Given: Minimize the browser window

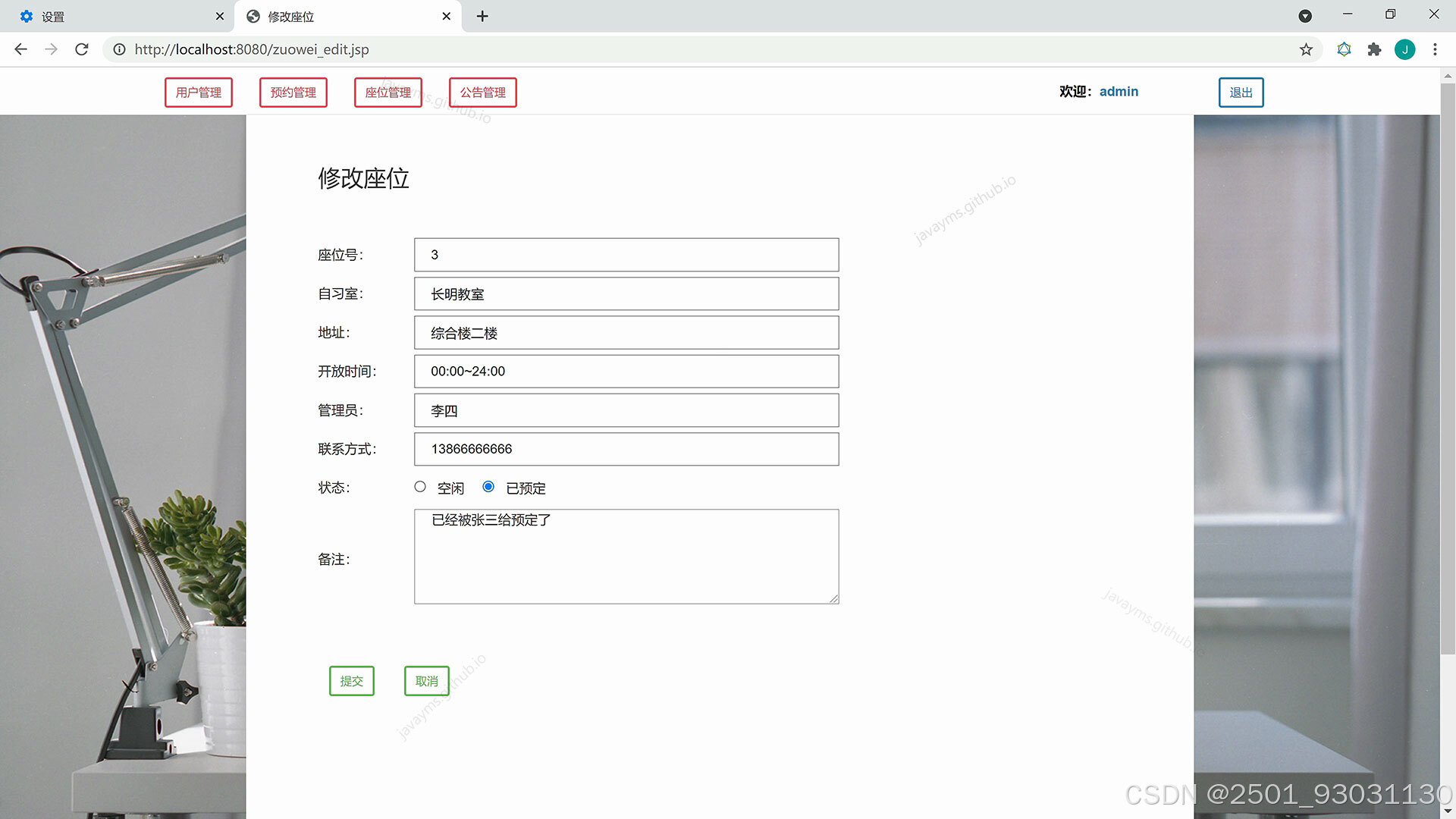Looking at the screenshot, I should [1348, 14].
